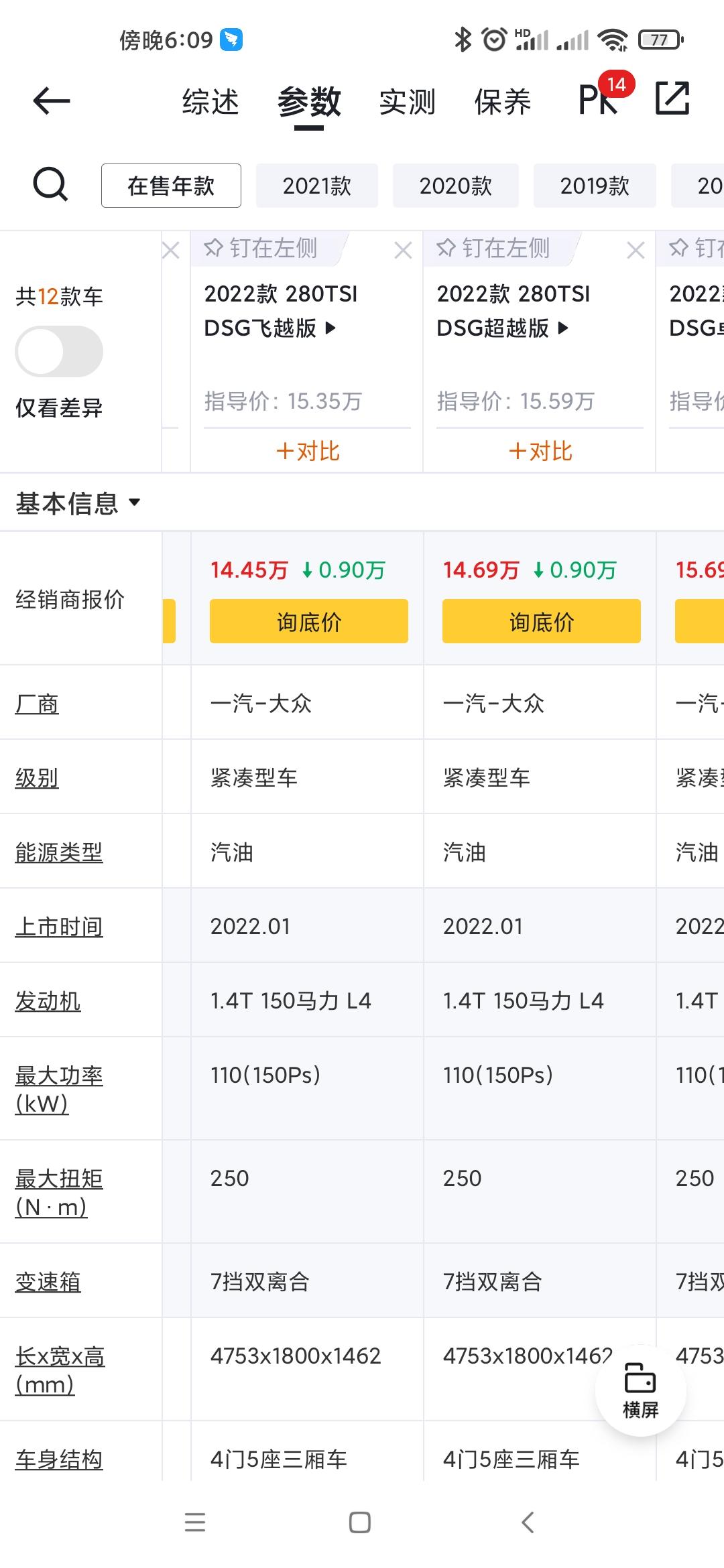Open the 车身结构 parameter explanation
This screenshot has width=724, height=1568.
coord(59,1459)
